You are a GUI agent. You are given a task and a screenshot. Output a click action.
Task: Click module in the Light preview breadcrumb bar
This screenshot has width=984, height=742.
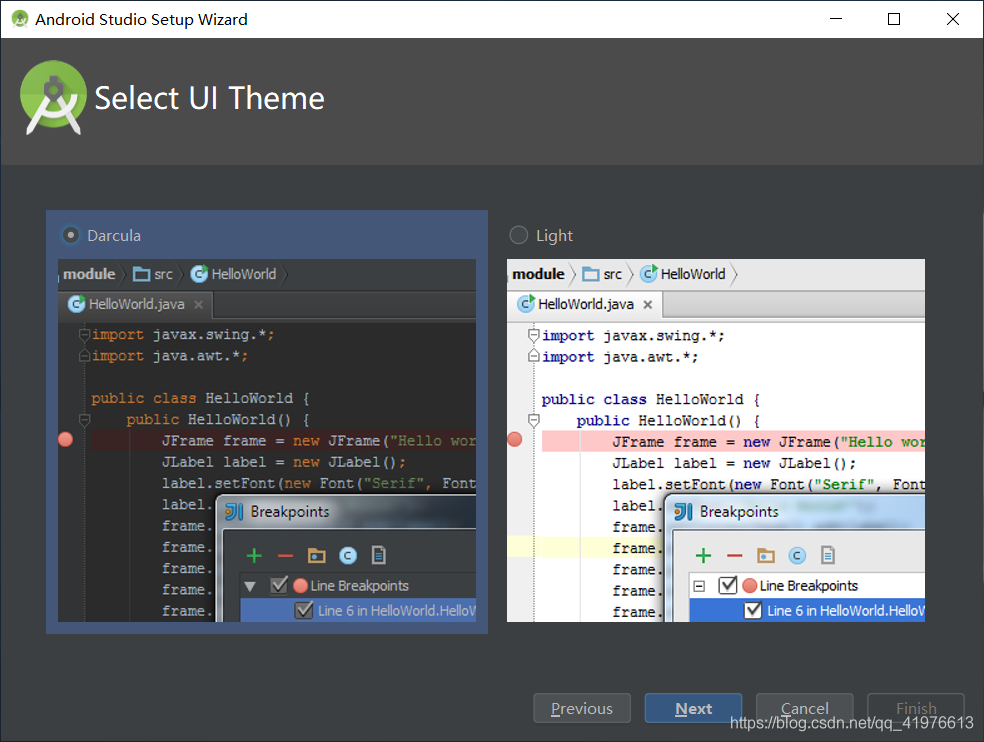[x=538, y=273]
